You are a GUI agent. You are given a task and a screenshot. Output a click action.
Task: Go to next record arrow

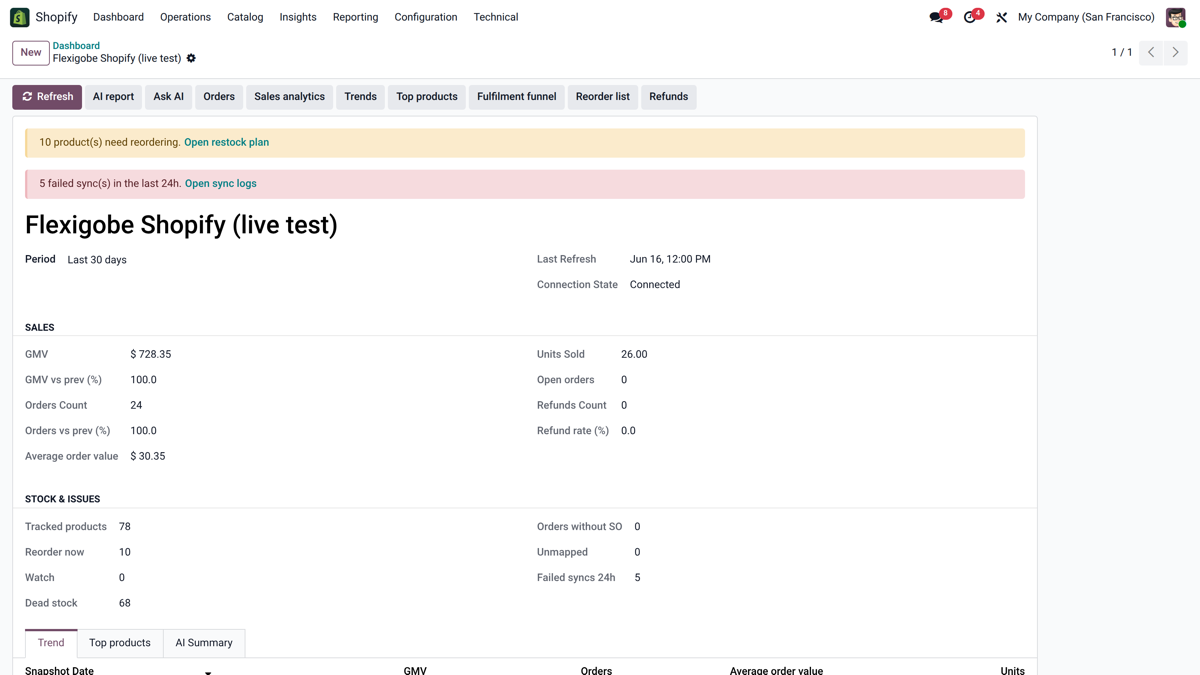[1175, 52]
